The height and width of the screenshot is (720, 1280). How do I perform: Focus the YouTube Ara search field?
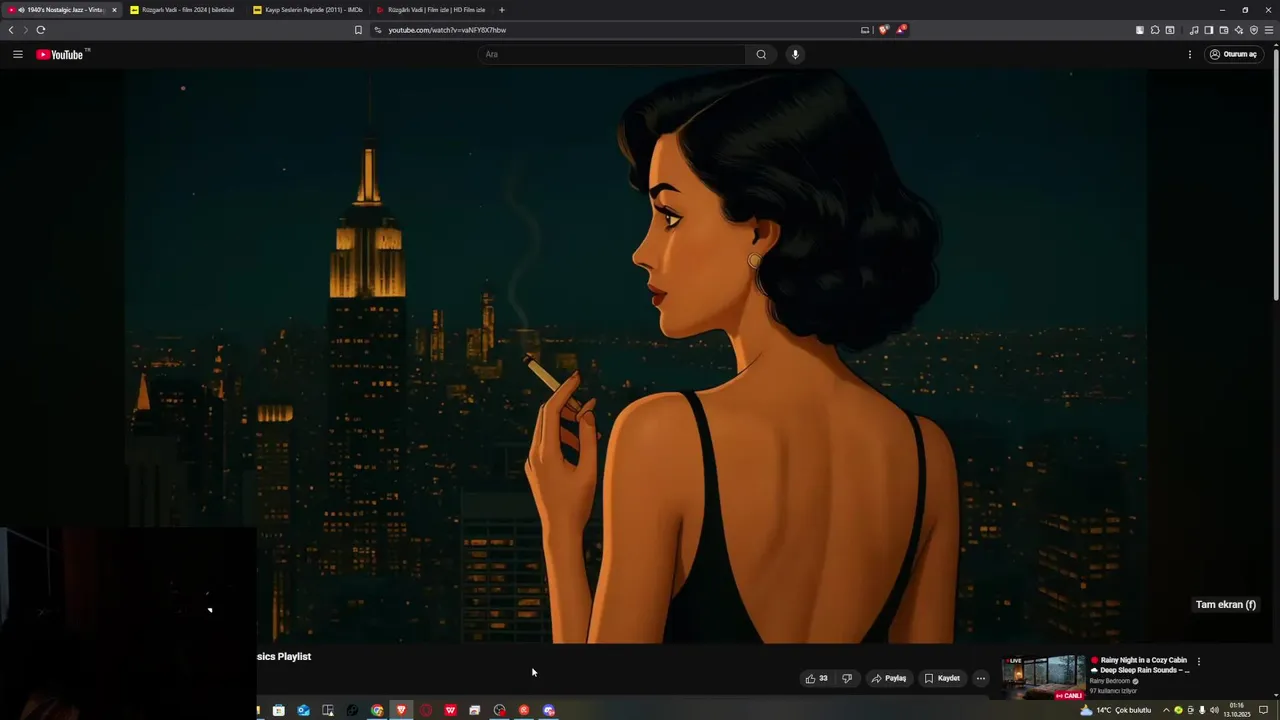(611, 54)
